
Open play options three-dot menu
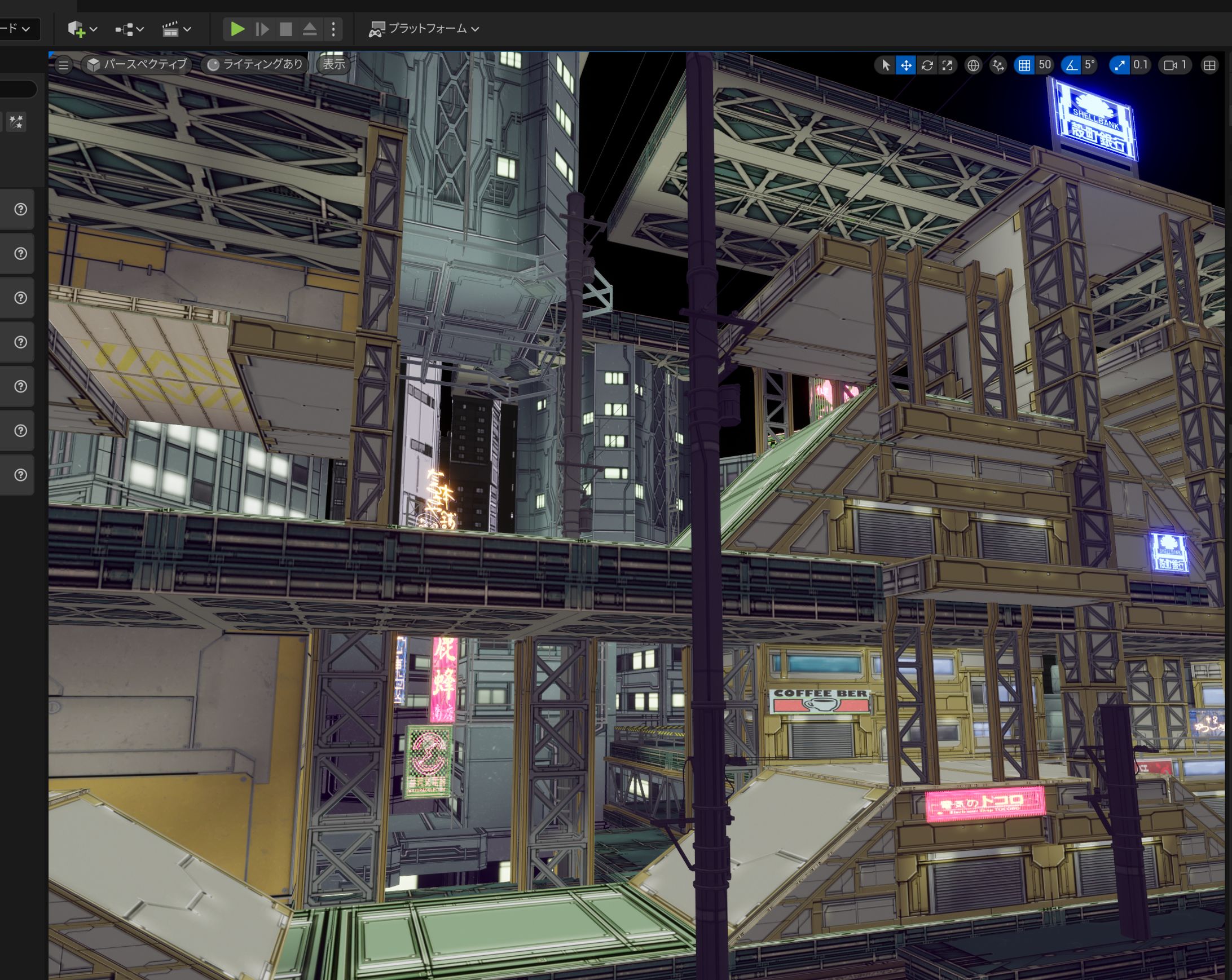[x=334, y=29]
